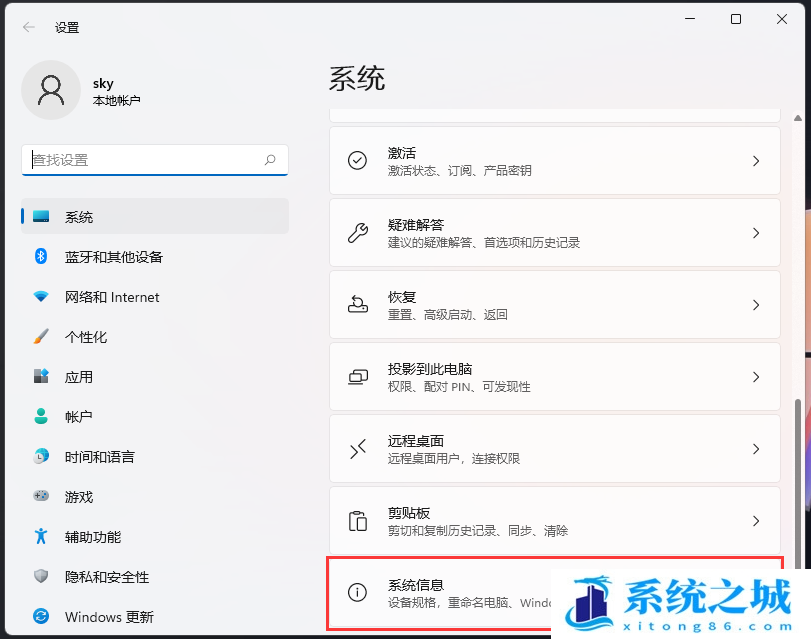
Task: Click the 剪贴板 clipboard icon
Action: pyautogui.click(x=357, y=521)
